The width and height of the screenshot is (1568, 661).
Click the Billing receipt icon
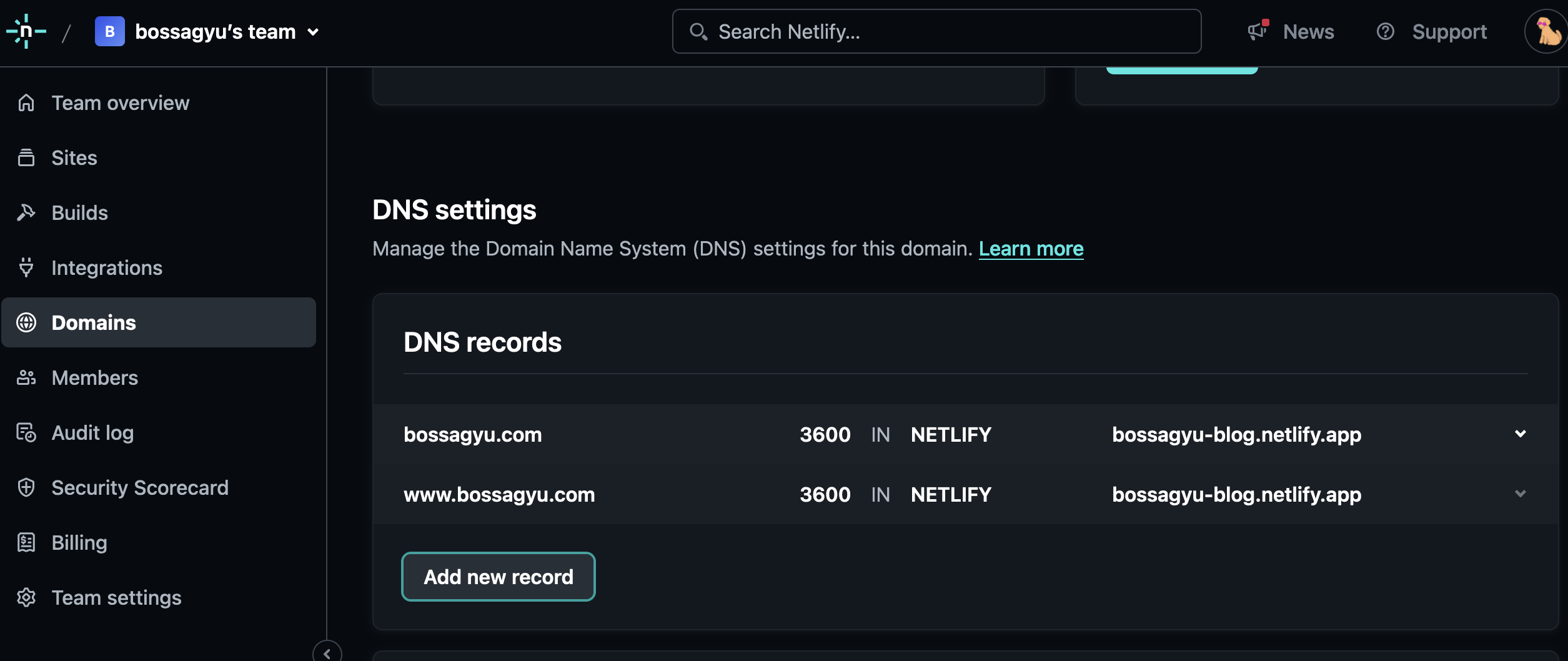click(x=26, y=542)
